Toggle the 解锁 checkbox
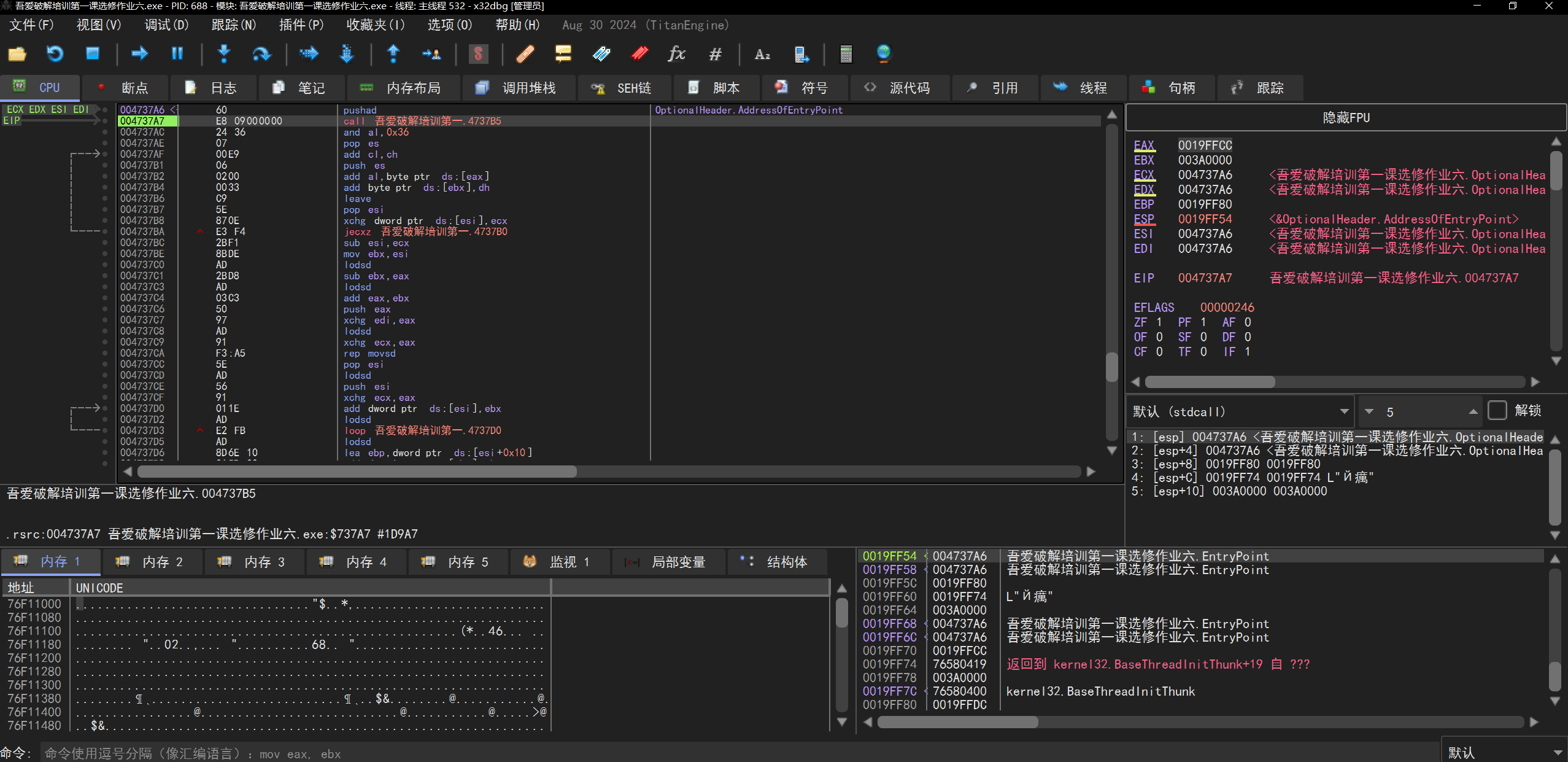Screen dimensions: 1568x762 tap(1497, 410)
